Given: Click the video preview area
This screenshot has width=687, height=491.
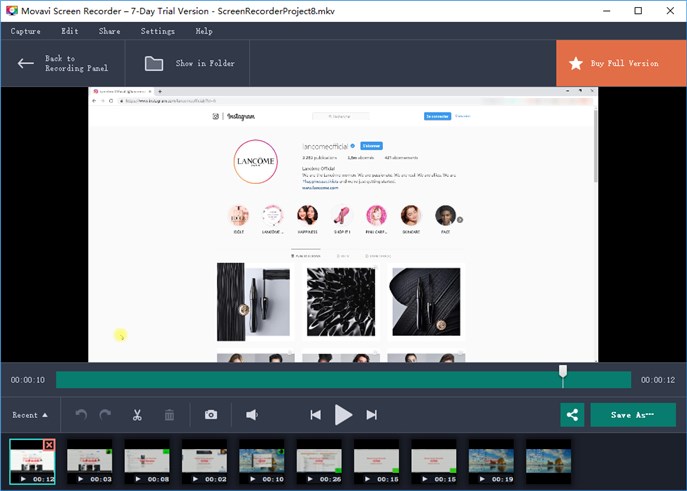Looking at the screenshot, I should tap(343, 225).
